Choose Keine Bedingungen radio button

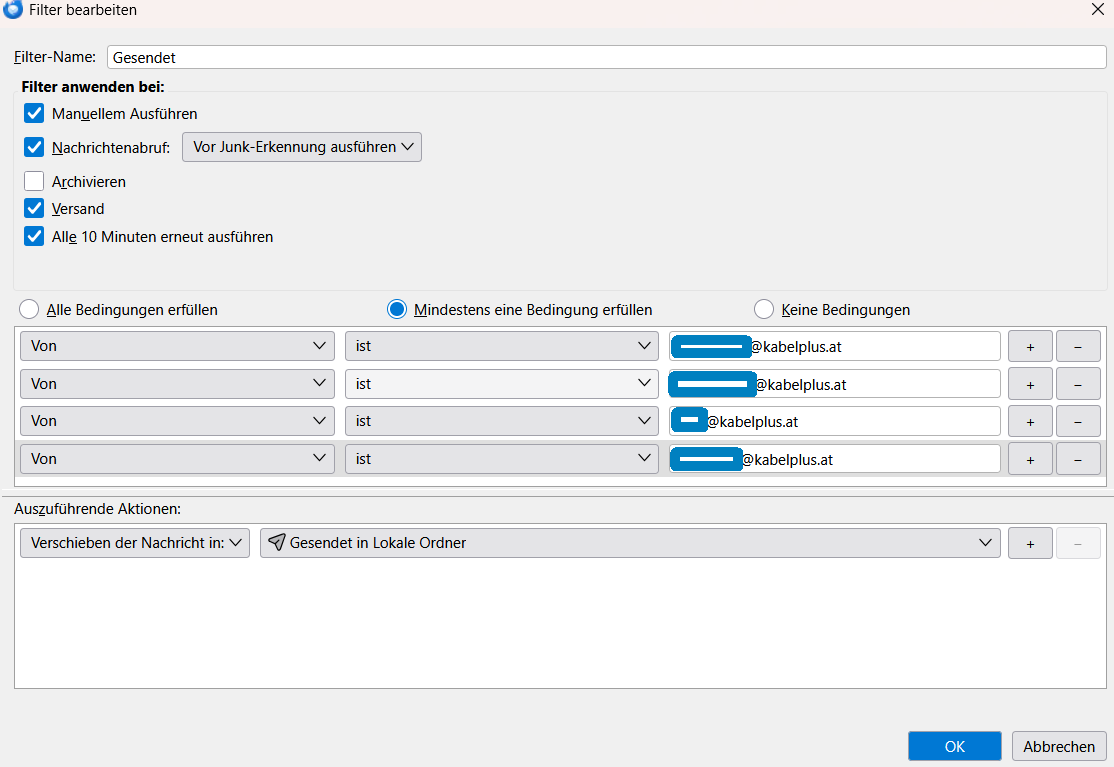[x=764, y=309]
